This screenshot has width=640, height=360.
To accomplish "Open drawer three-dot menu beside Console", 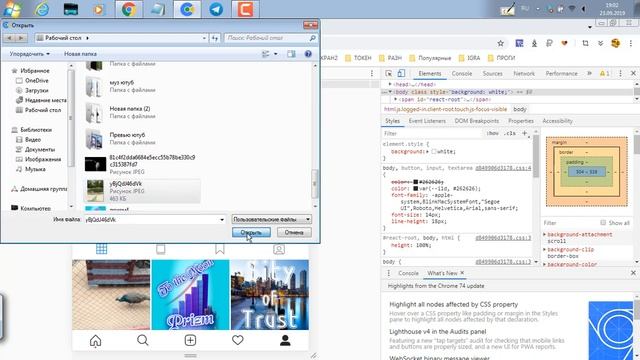I will coord(389,273).
